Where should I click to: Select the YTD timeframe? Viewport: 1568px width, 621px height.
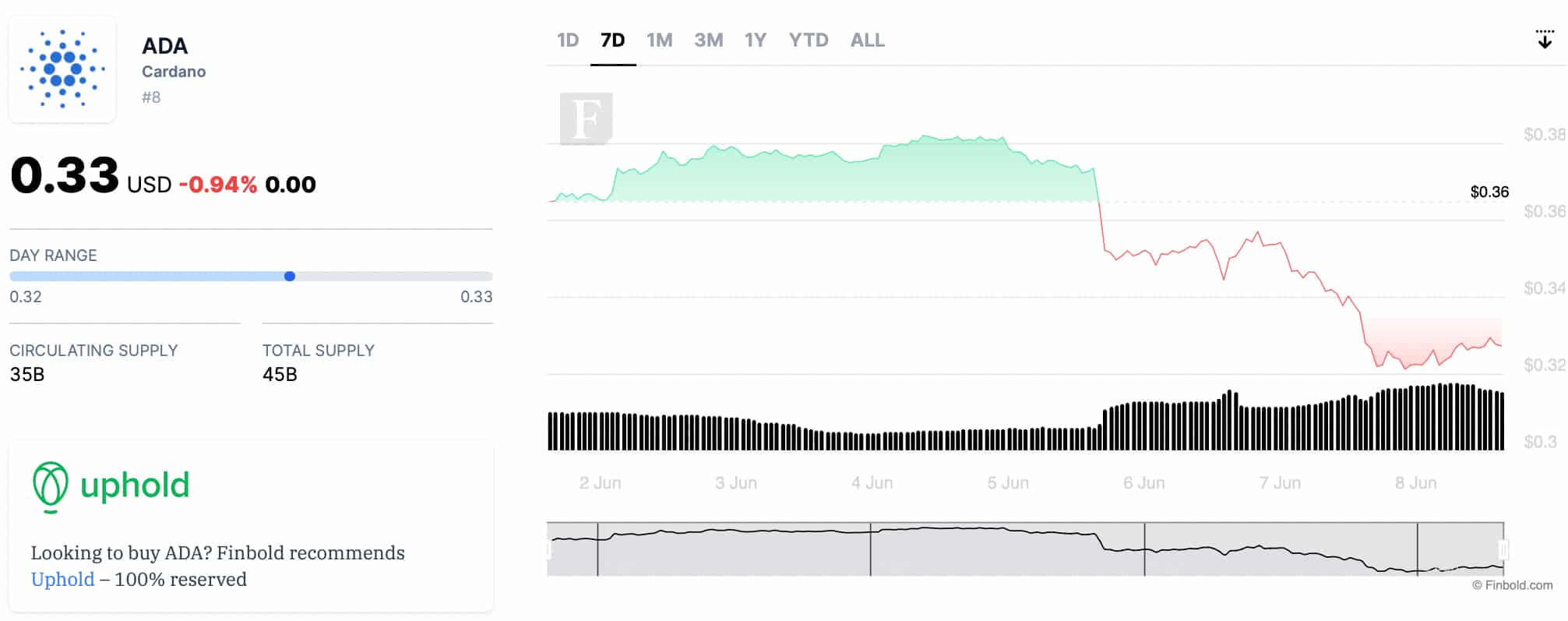809,40
